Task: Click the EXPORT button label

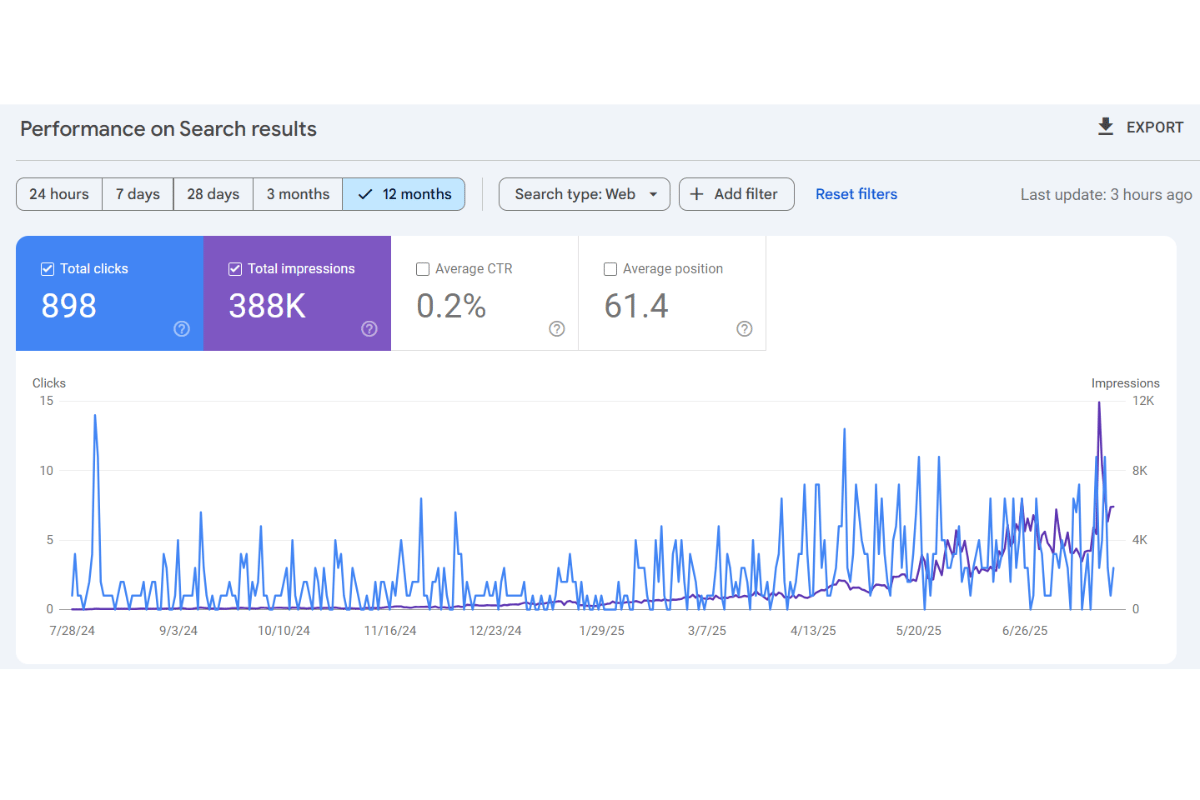Action: [1155, 128]
